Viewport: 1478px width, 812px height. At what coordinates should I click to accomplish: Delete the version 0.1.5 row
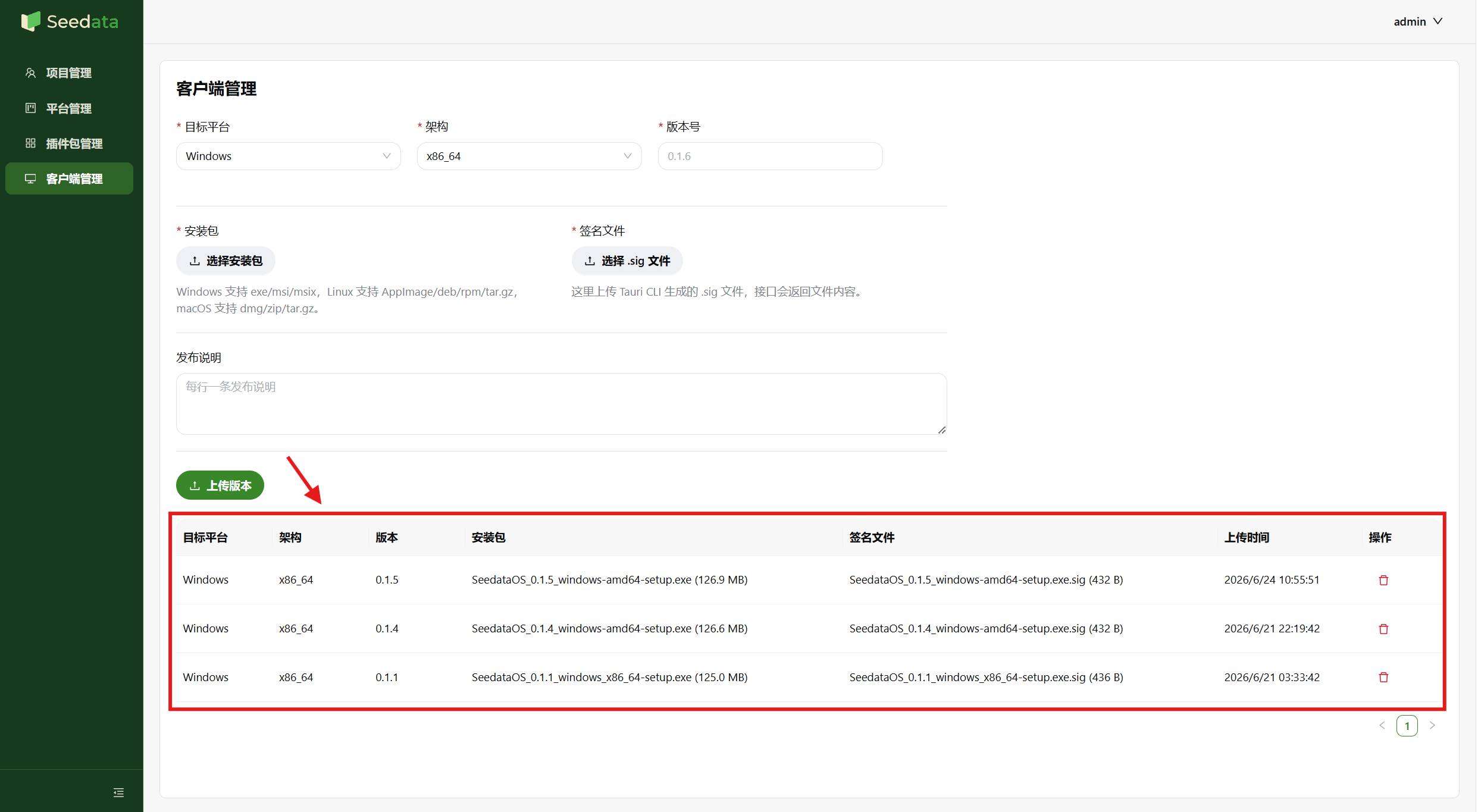coord(1383,580)
